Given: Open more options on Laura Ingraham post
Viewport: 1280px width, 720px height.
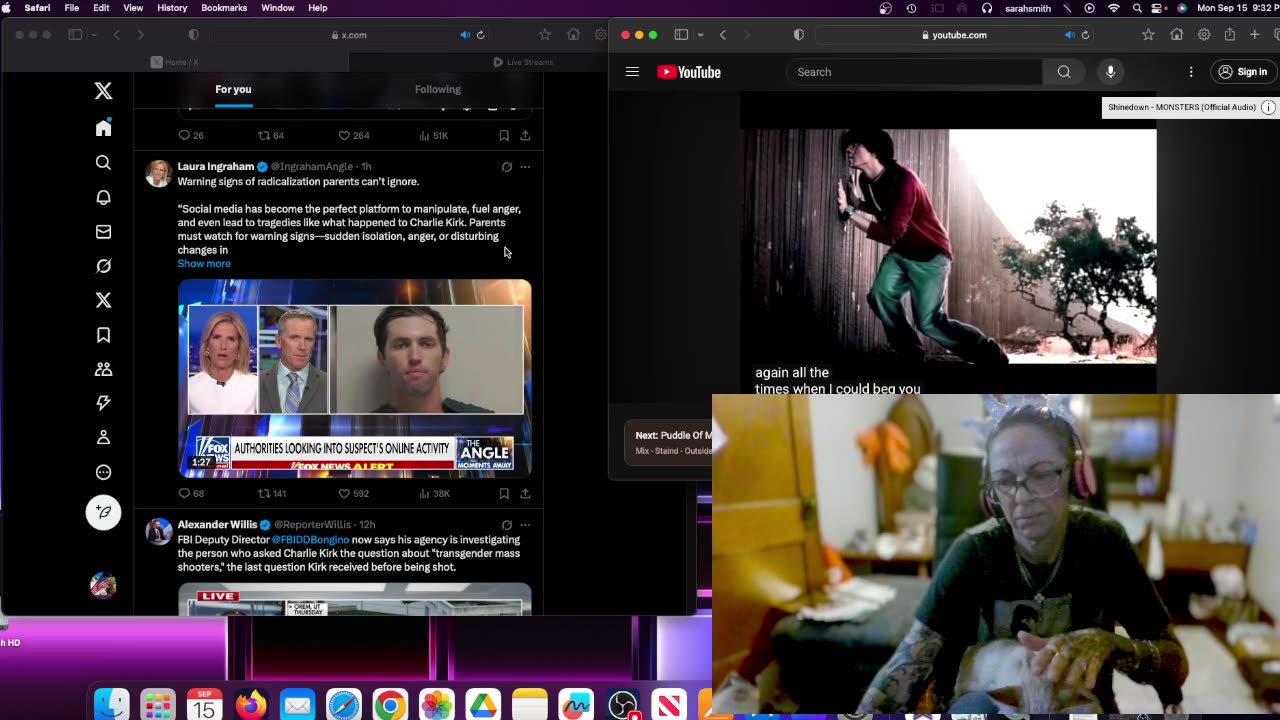Looking at the screenshot, I should 525,167.
